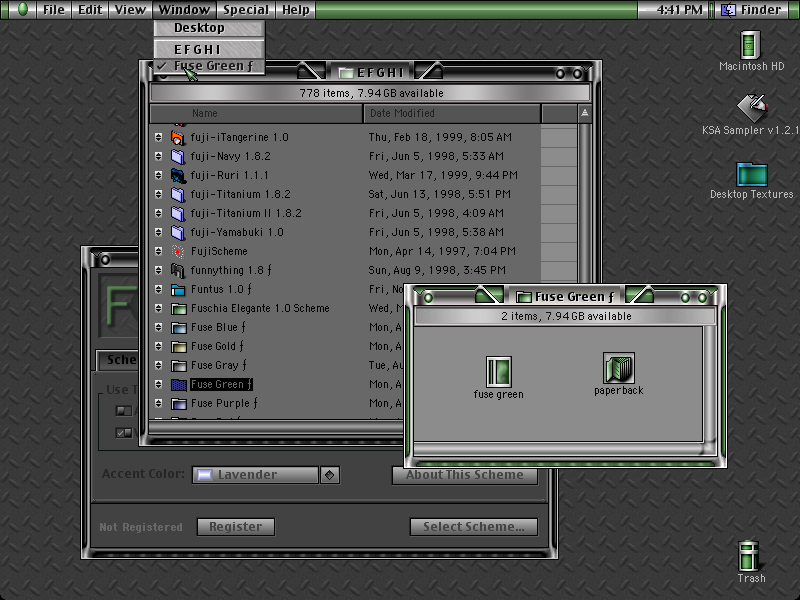Click the fuji-Ruri 1.1.1 folder icon
This screenshot has width=800, height=600.
(x=178, y=175)
